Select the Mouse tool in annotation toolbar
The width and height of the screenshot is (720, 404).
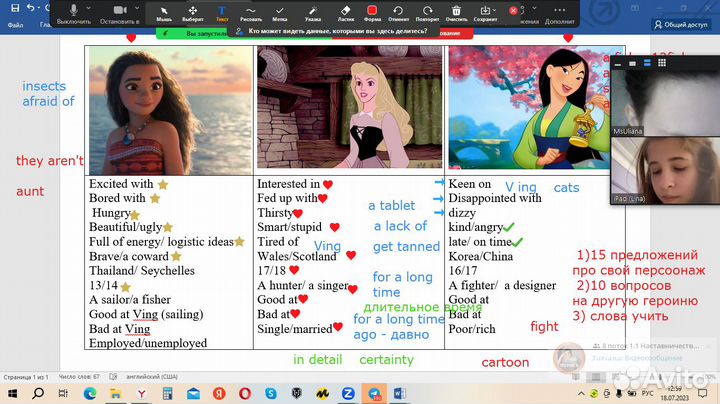coord(164,13)
